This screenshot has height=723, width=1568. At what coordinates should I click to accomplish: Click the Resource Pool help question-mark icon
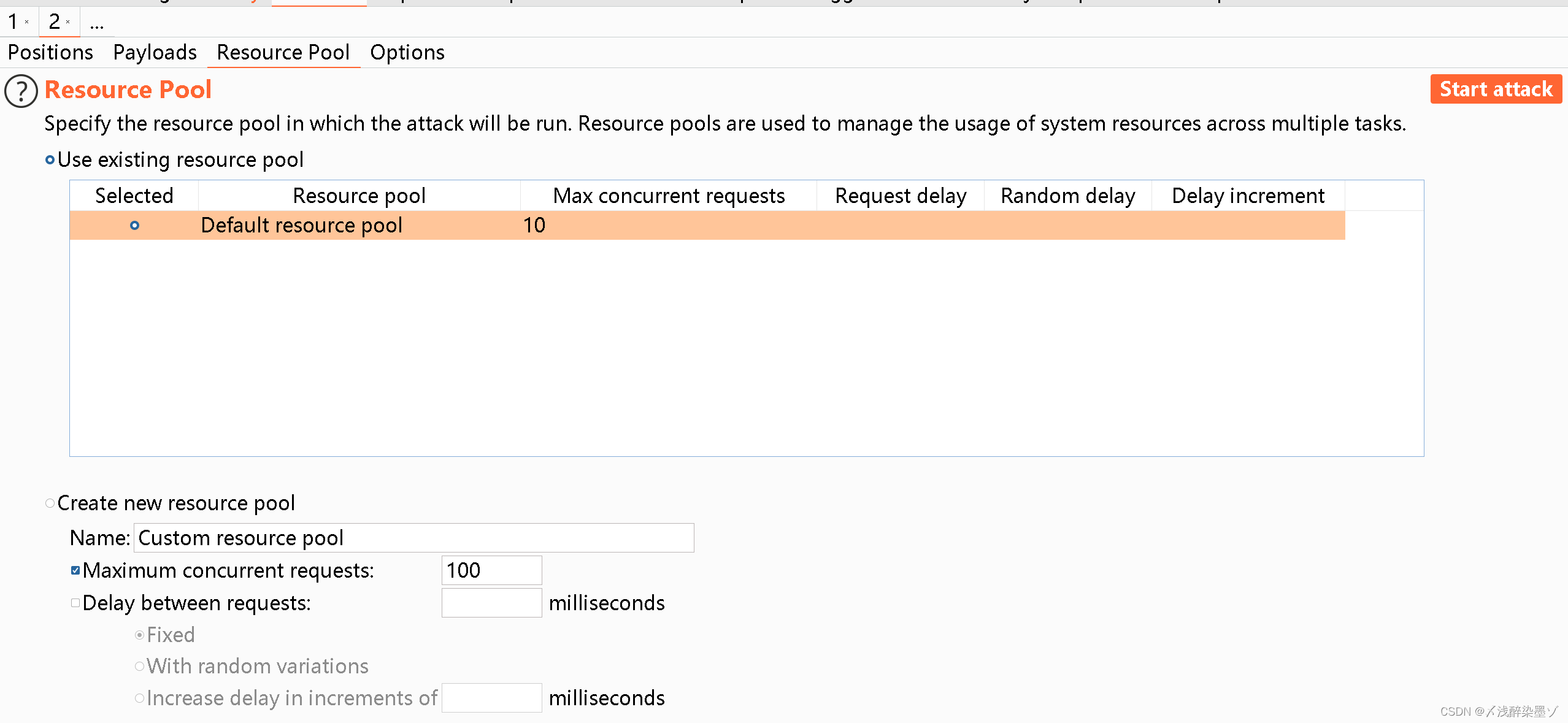pyautogui.click(x=21, y=91)
